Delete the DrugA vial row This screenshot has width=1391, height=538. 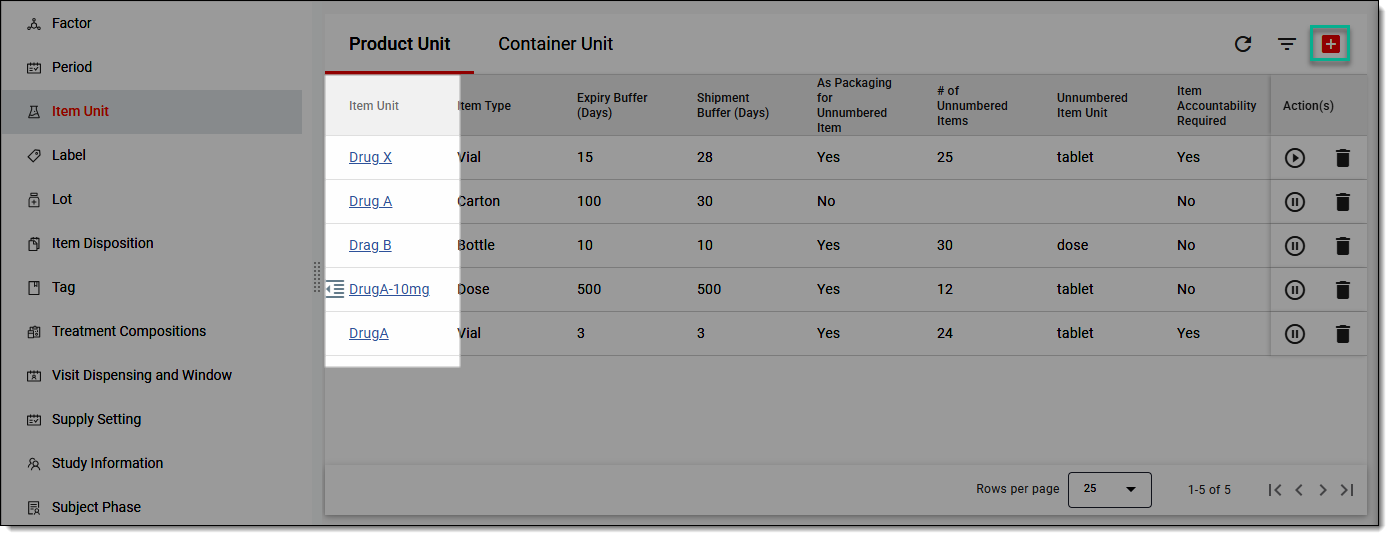(1343, 334)
